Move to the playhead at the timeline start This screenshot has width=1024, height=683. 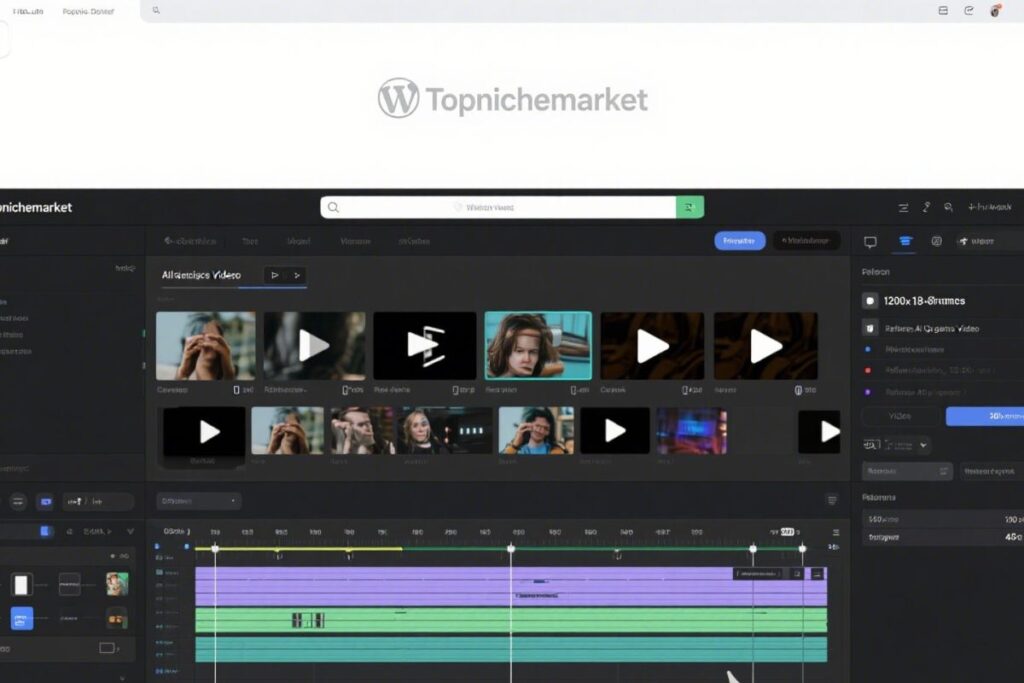click(215, 548)
